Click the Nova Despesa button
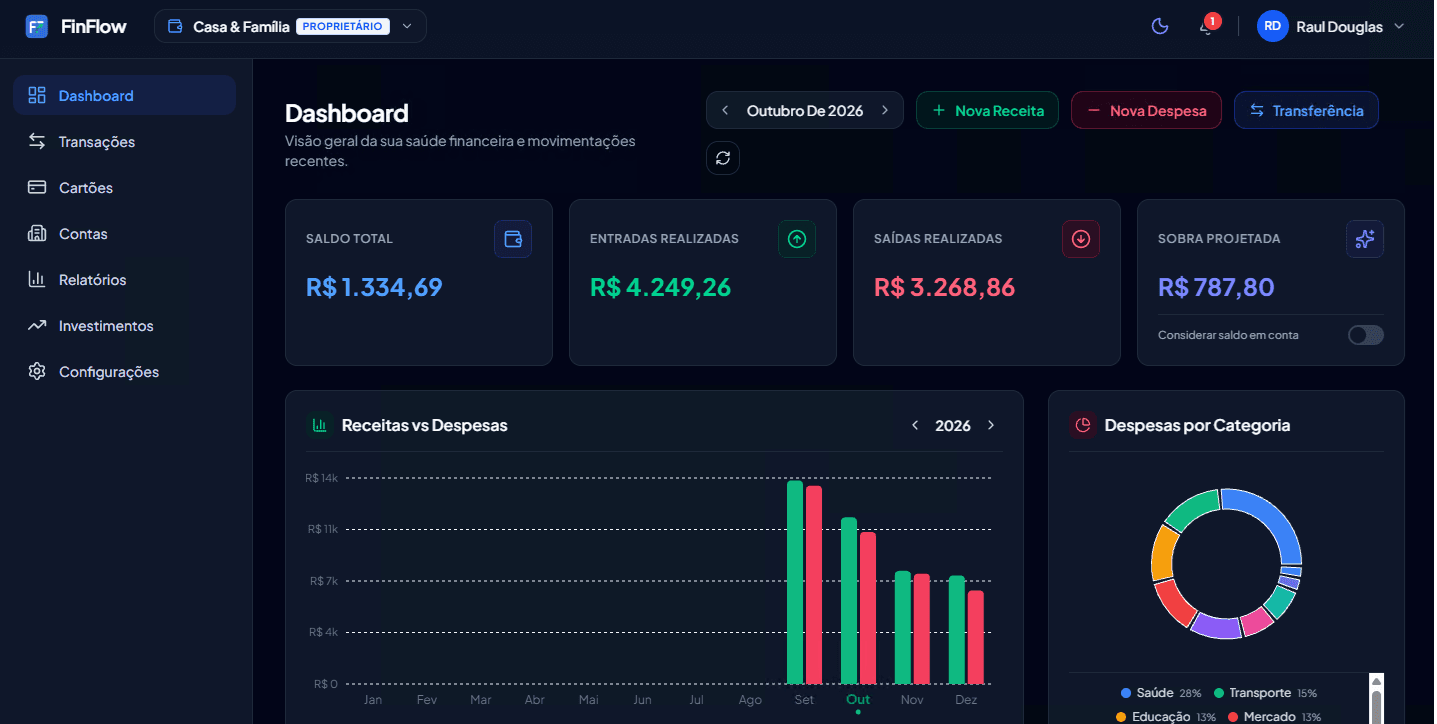The image size is (1437, 724). coord(1146,110)
